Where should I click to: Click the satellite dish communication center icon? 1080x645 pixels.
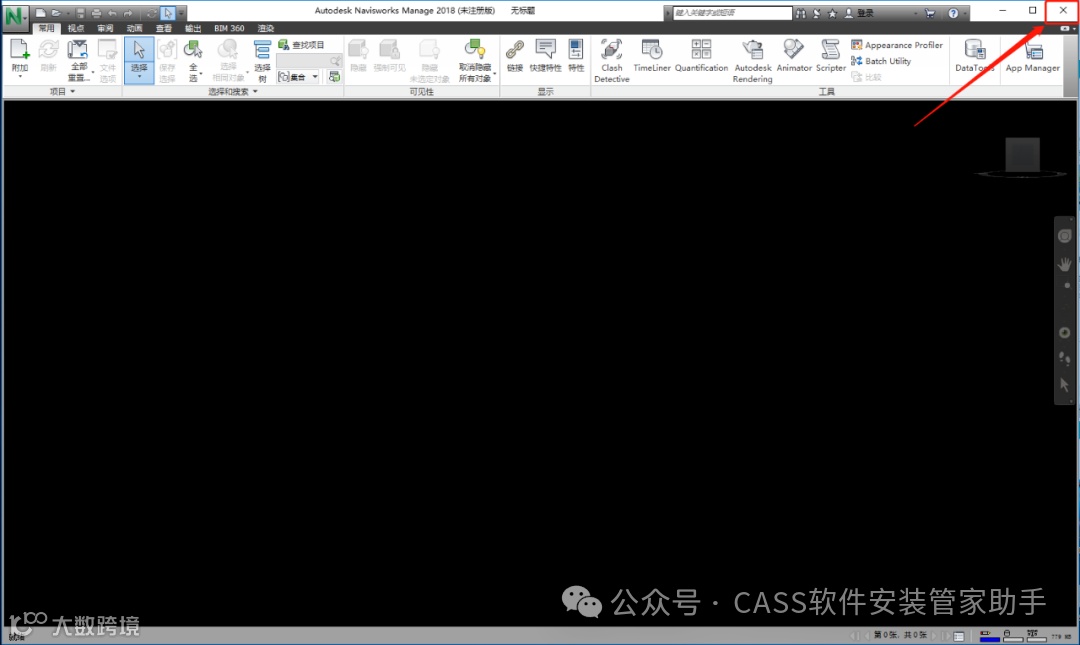point(816,13)
